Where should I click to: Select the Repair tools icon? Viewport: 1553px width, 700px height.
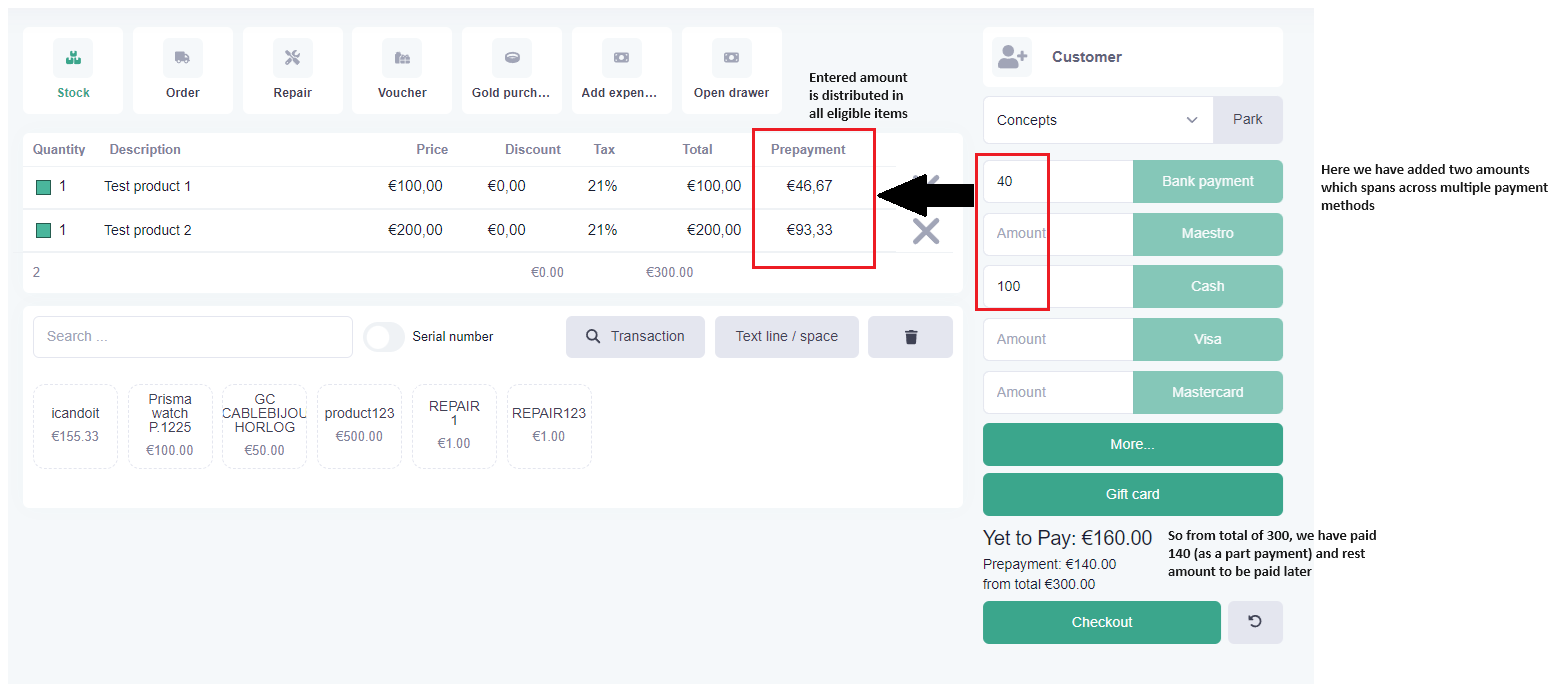point(292,58)
